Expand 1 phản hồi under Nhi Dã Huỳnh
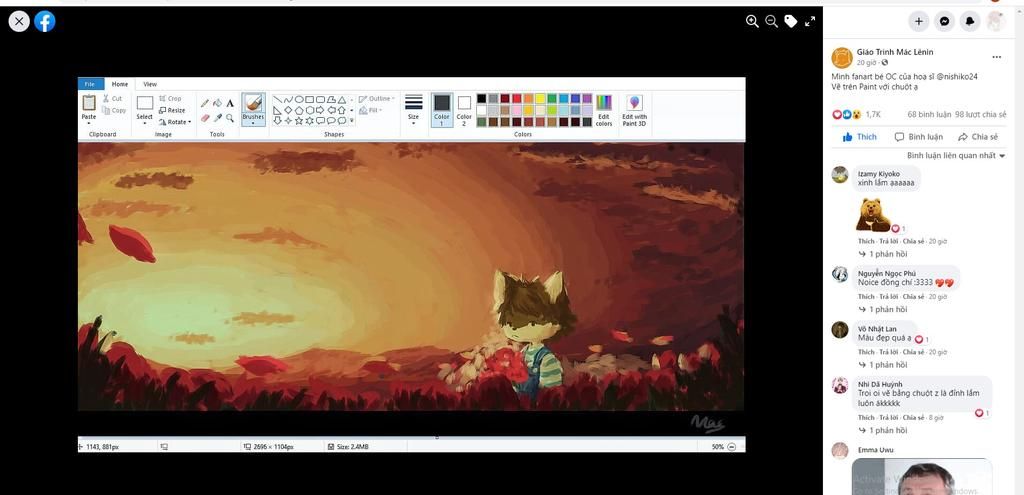Viewport: 1024px width, 495px height. pos(883,430)
